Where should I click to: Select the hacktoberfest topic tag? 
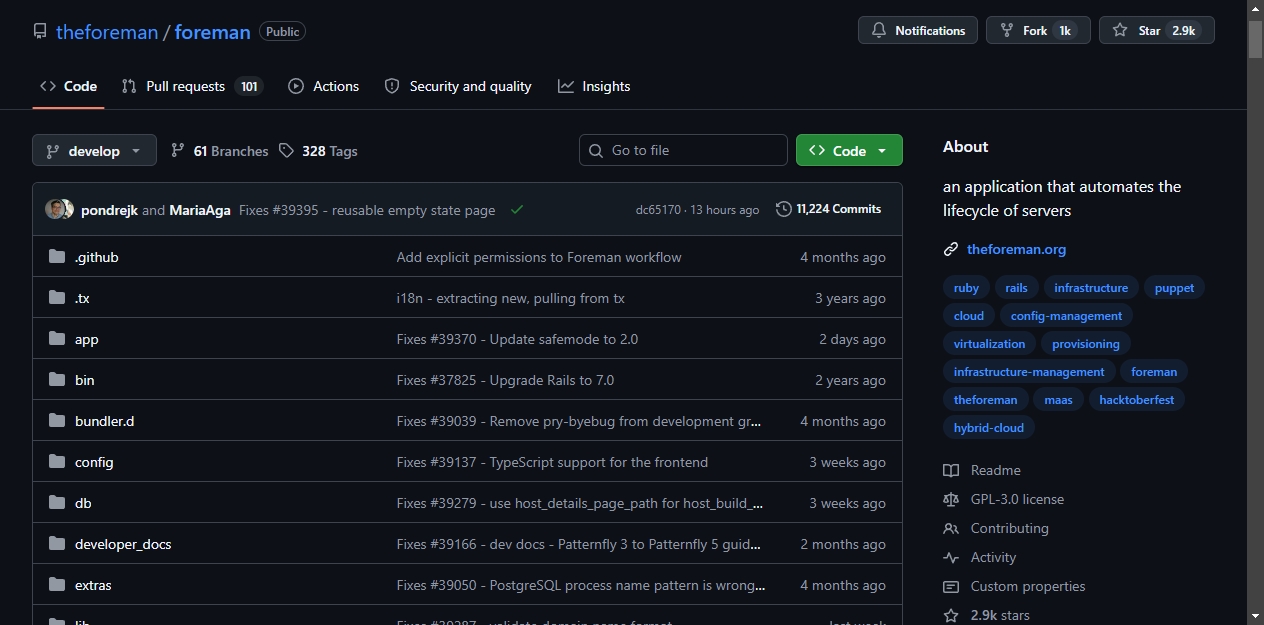pyautogui.click(x=1137, y=400)
